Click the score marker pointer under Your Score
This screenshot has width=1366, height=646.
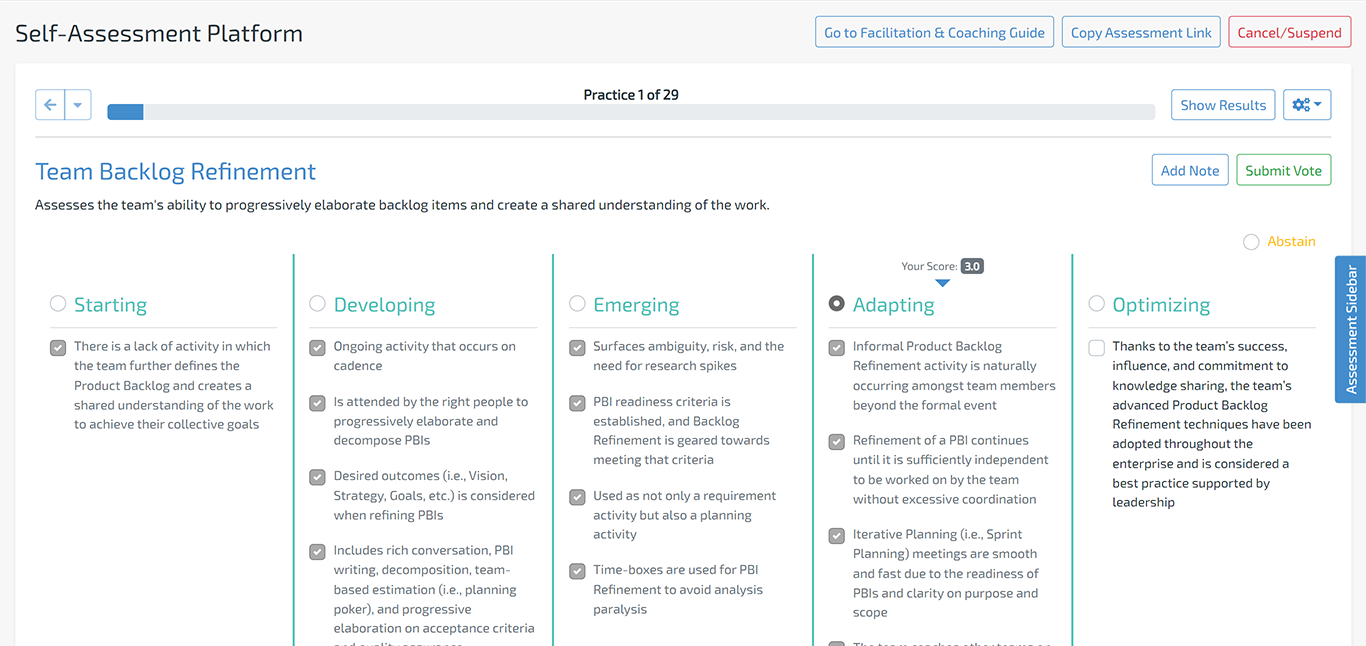tap(942, 282)
